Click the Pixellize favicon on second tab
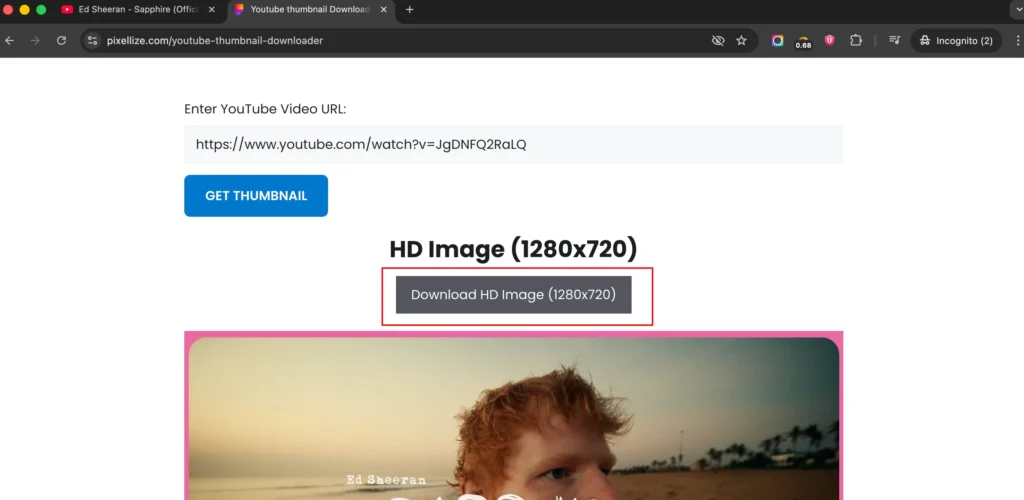This screenshot has height=500, width=1024. 240,10
